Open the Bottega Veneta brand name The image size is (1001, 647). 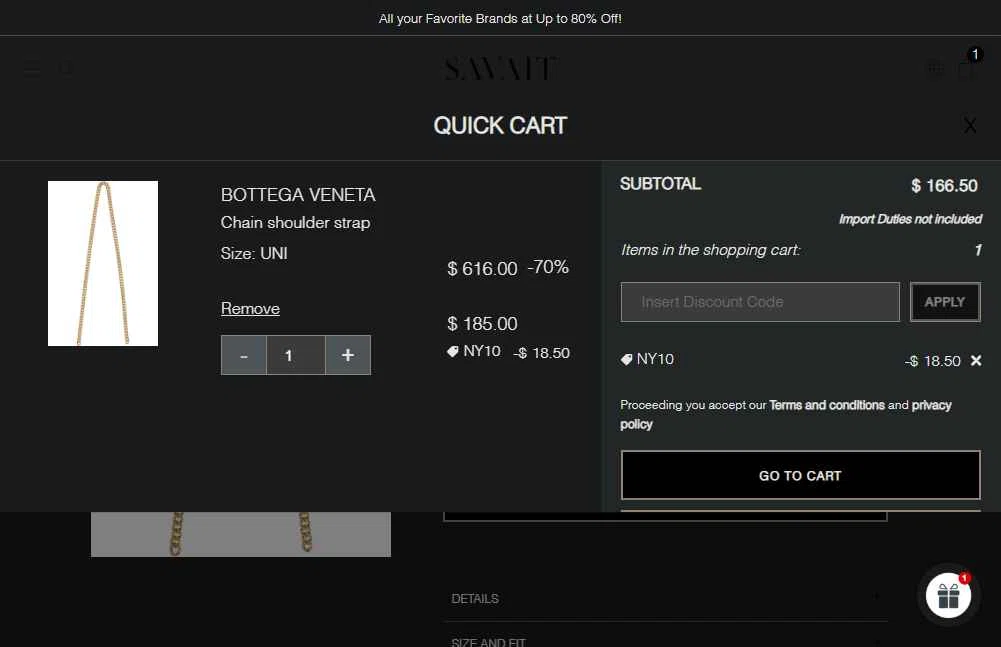click(x=298, y=195)
